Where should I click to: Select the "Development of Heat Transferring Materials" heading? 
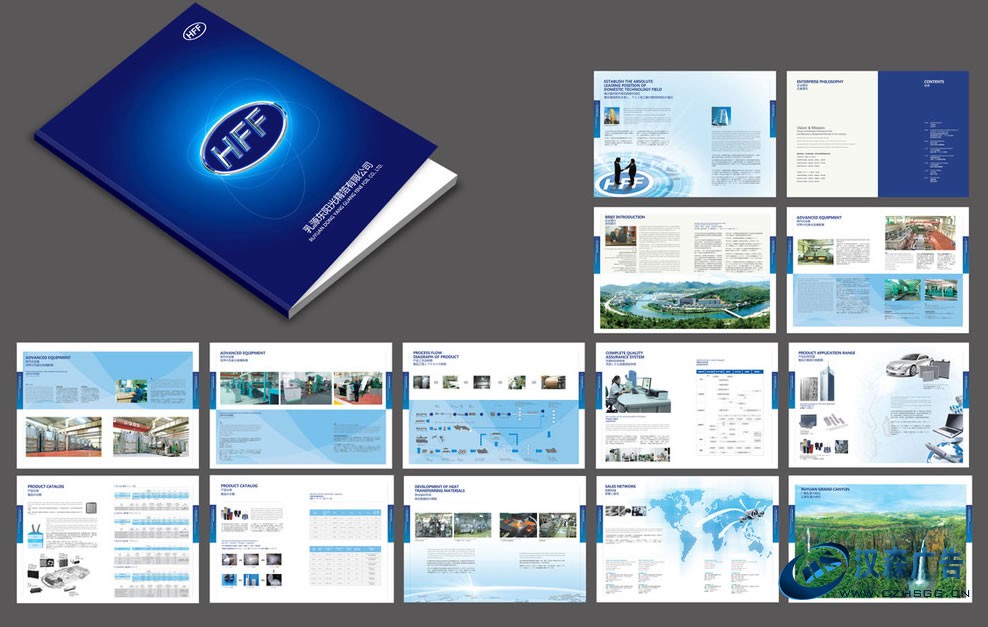(440, 489)
